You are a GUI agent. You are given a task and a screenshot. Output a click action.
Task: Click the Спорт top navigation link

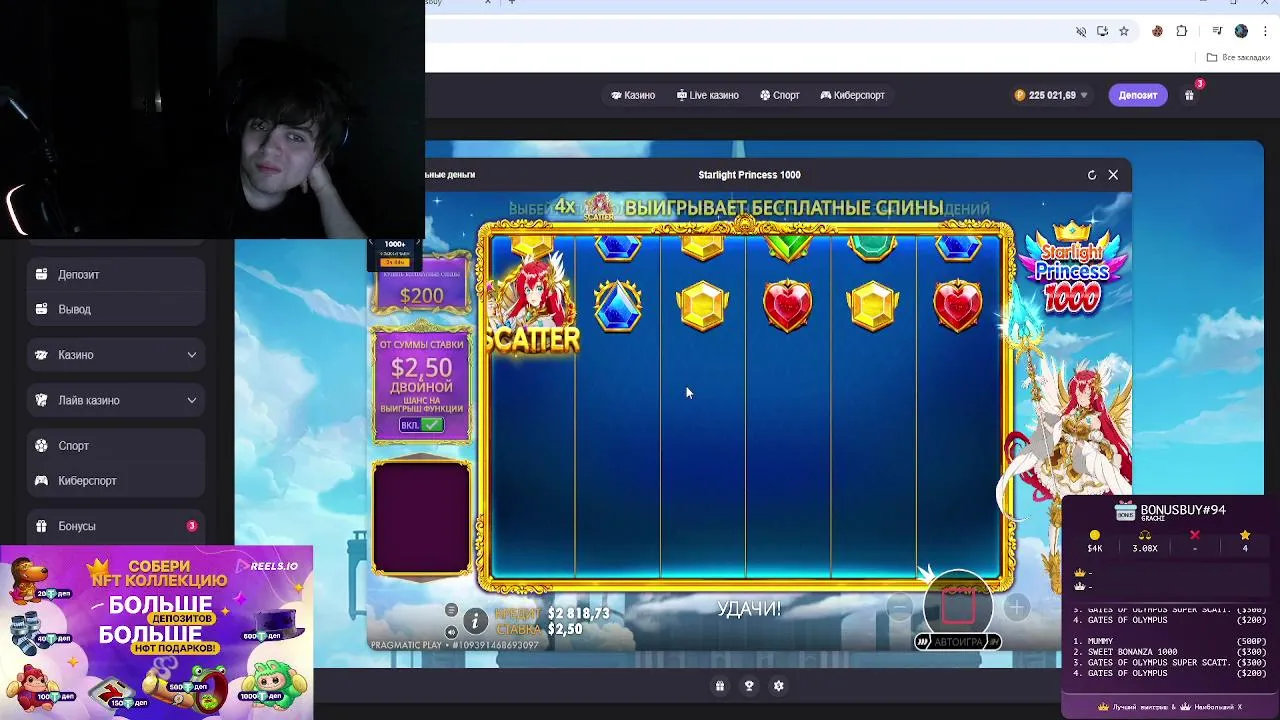780,95
